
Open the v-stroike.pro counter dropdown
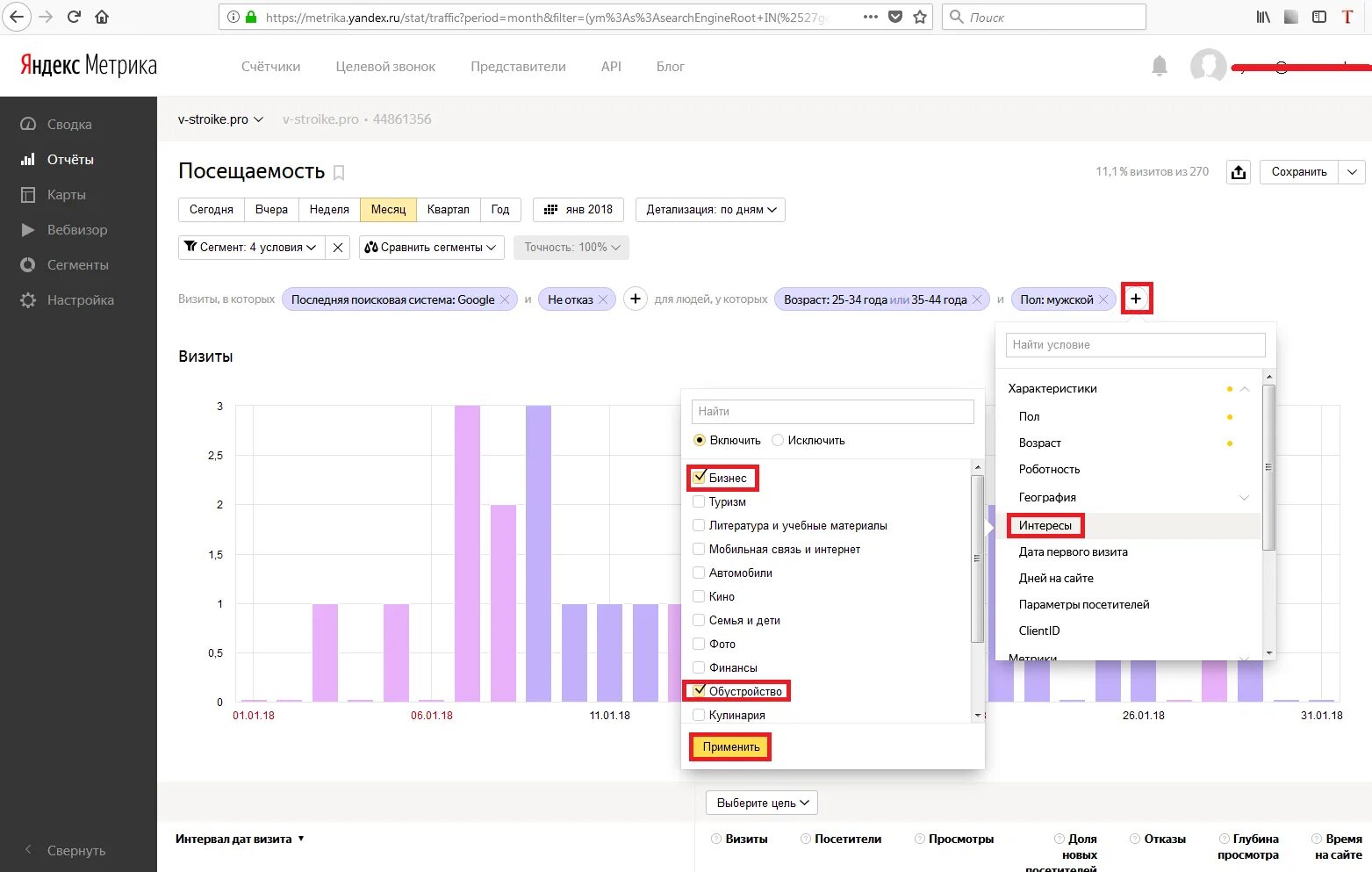[220, 119]
